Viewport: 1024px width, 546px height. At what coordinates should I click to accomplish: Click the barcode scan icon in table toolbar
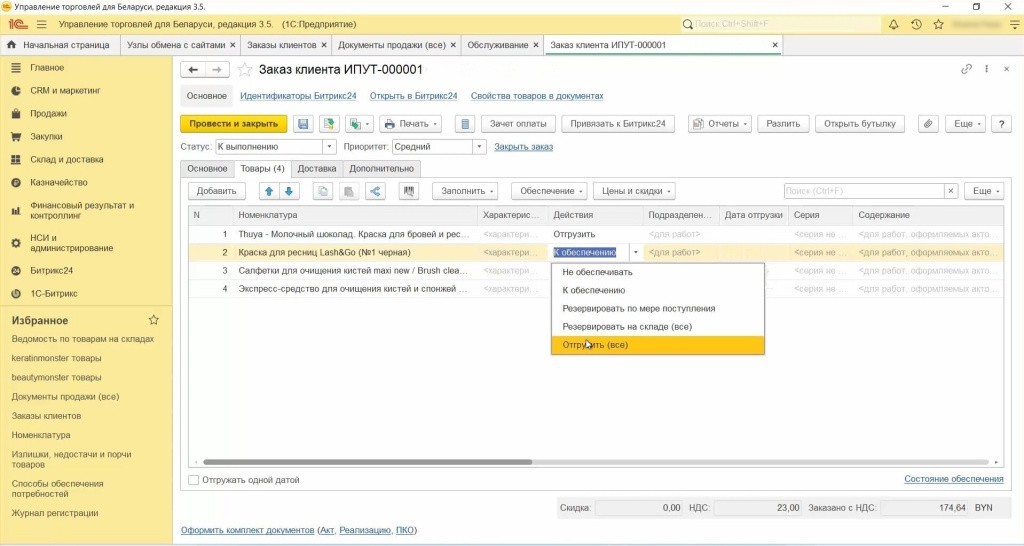(408, 191)
